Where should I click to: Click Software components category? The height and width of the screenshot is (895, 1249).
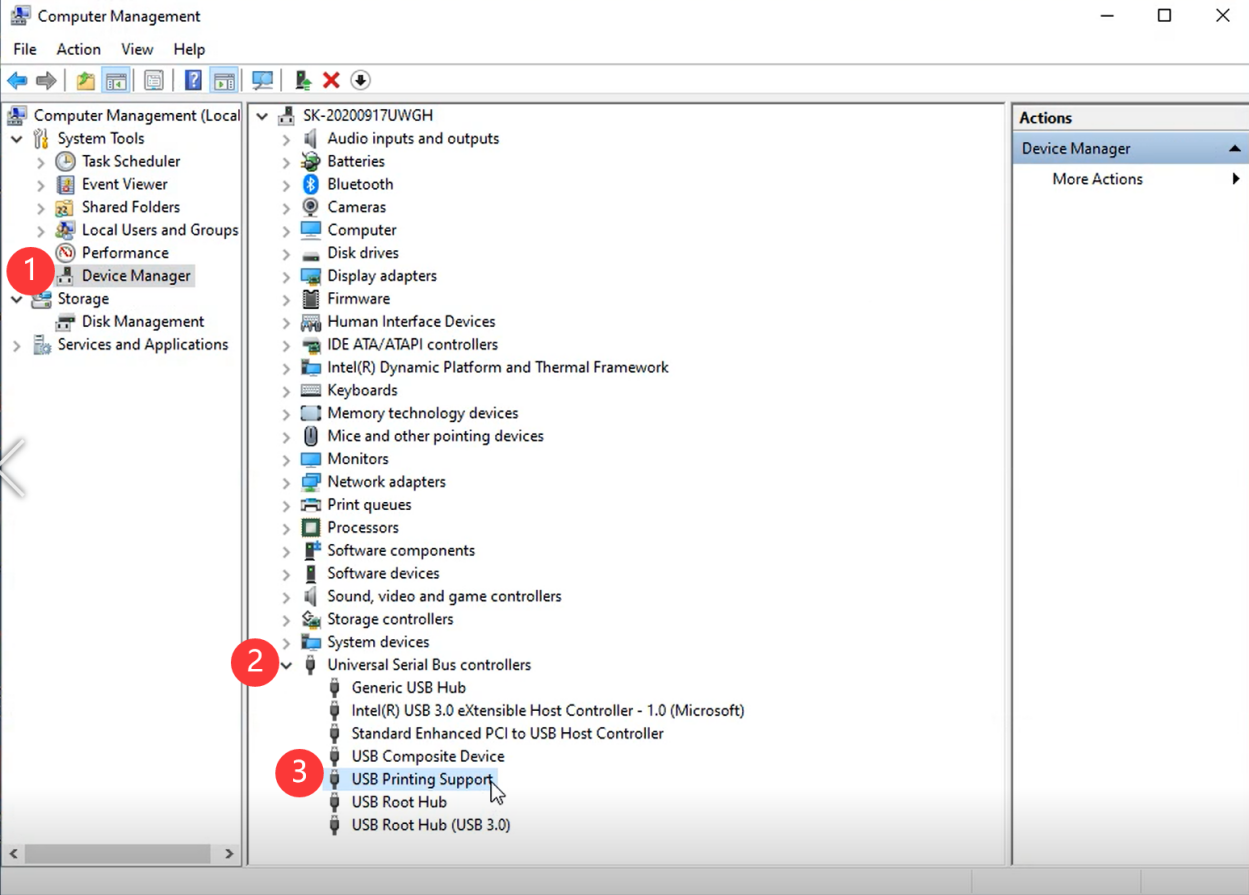[401, 551]
